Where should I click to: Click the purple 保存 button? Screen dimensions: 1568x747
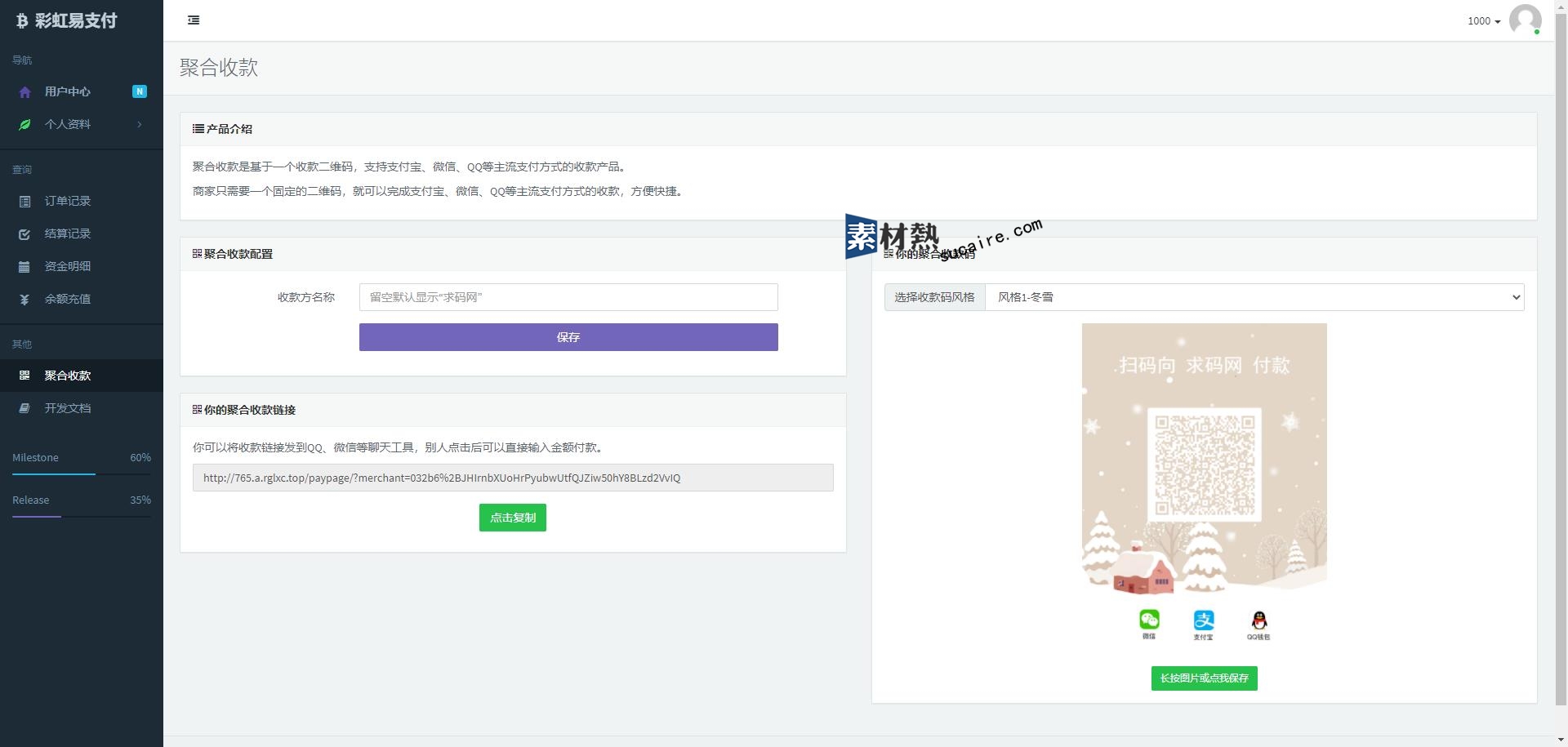tap(568, 337)
